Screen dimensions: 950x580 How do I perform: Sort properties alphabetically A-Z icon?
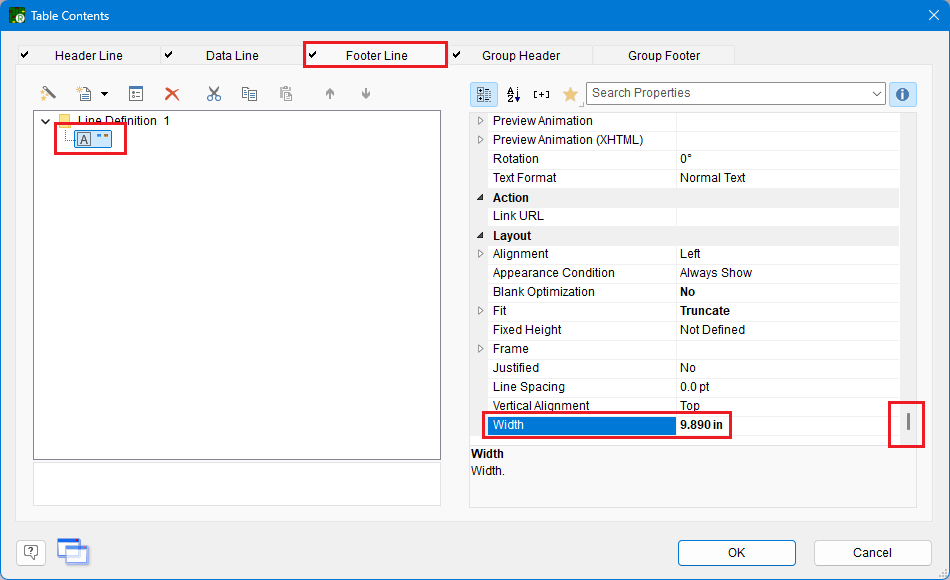coord(513,94)
